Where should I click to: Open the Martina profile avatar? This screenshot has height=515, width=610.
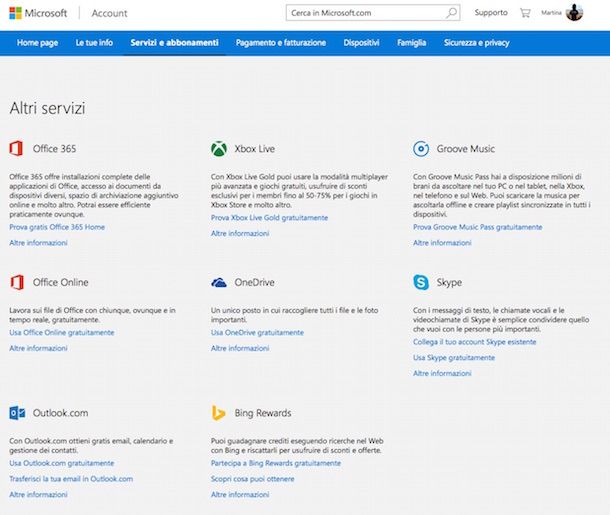[574, 12]
